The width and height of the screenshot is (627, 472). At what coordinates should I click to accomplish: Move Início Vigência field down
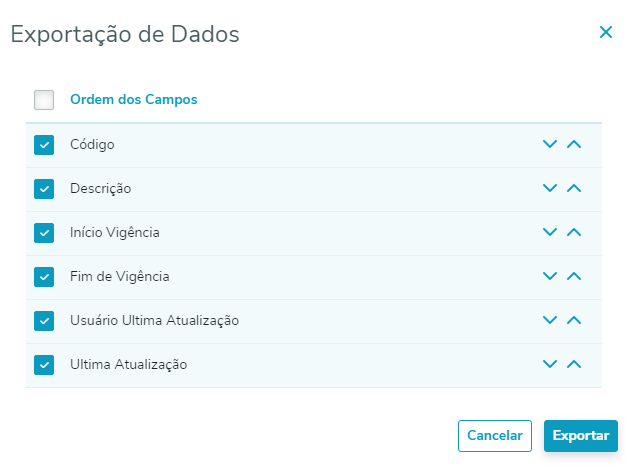click(549, 232)
